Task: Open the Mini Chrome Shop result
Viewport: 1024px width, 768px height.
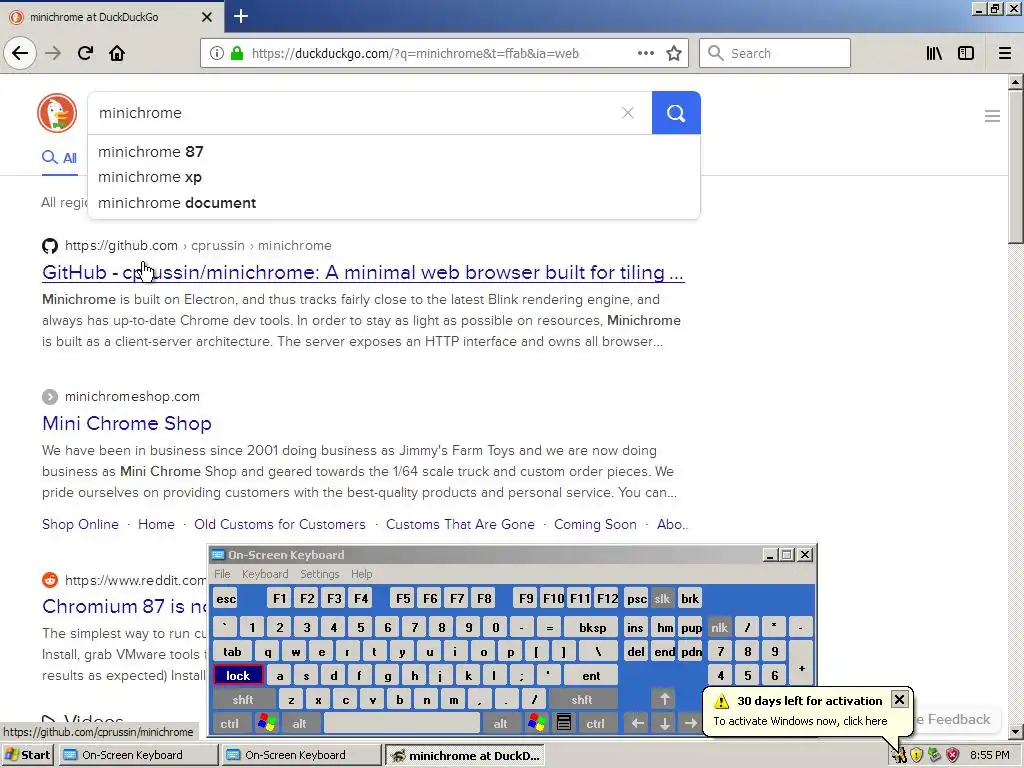Action: pos(127,423)
